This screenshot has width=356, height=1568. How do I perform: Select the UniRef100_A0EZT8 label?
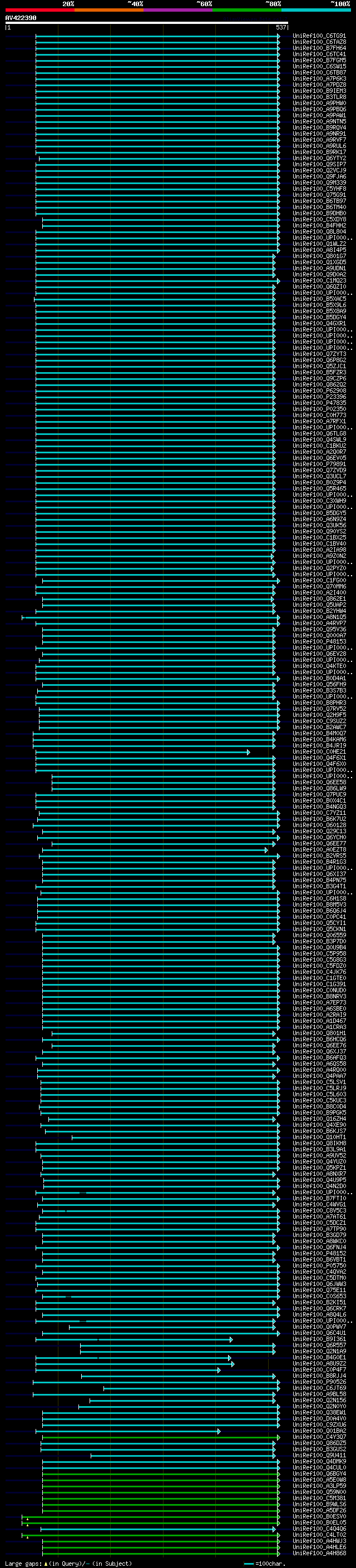(x=319, y=850)
